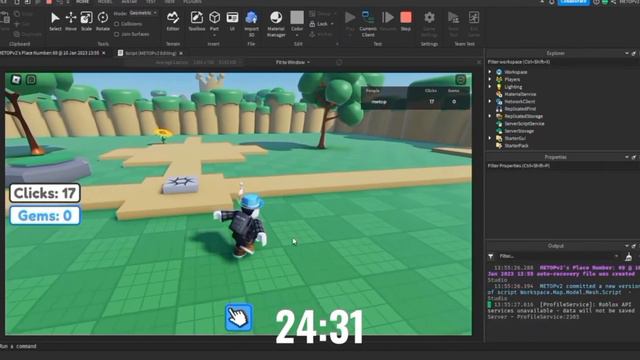Switch to the HOME ribbon tab

(x=82, y=2)
